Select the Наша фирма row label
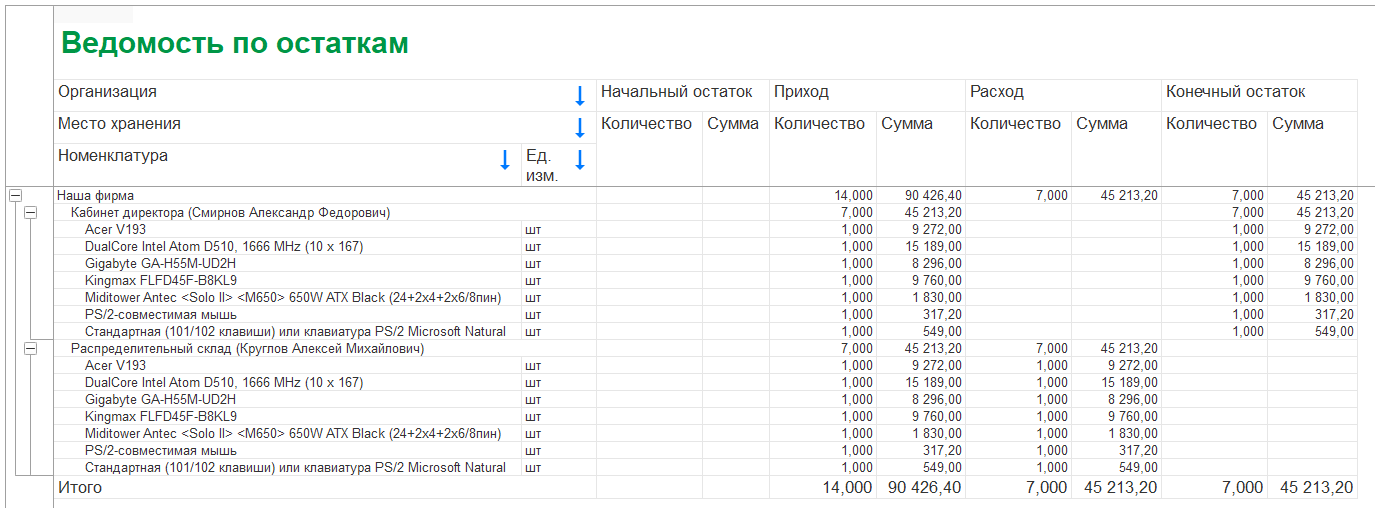The height and width of the screenshot is (508, 1375). [x=95, y=196]
